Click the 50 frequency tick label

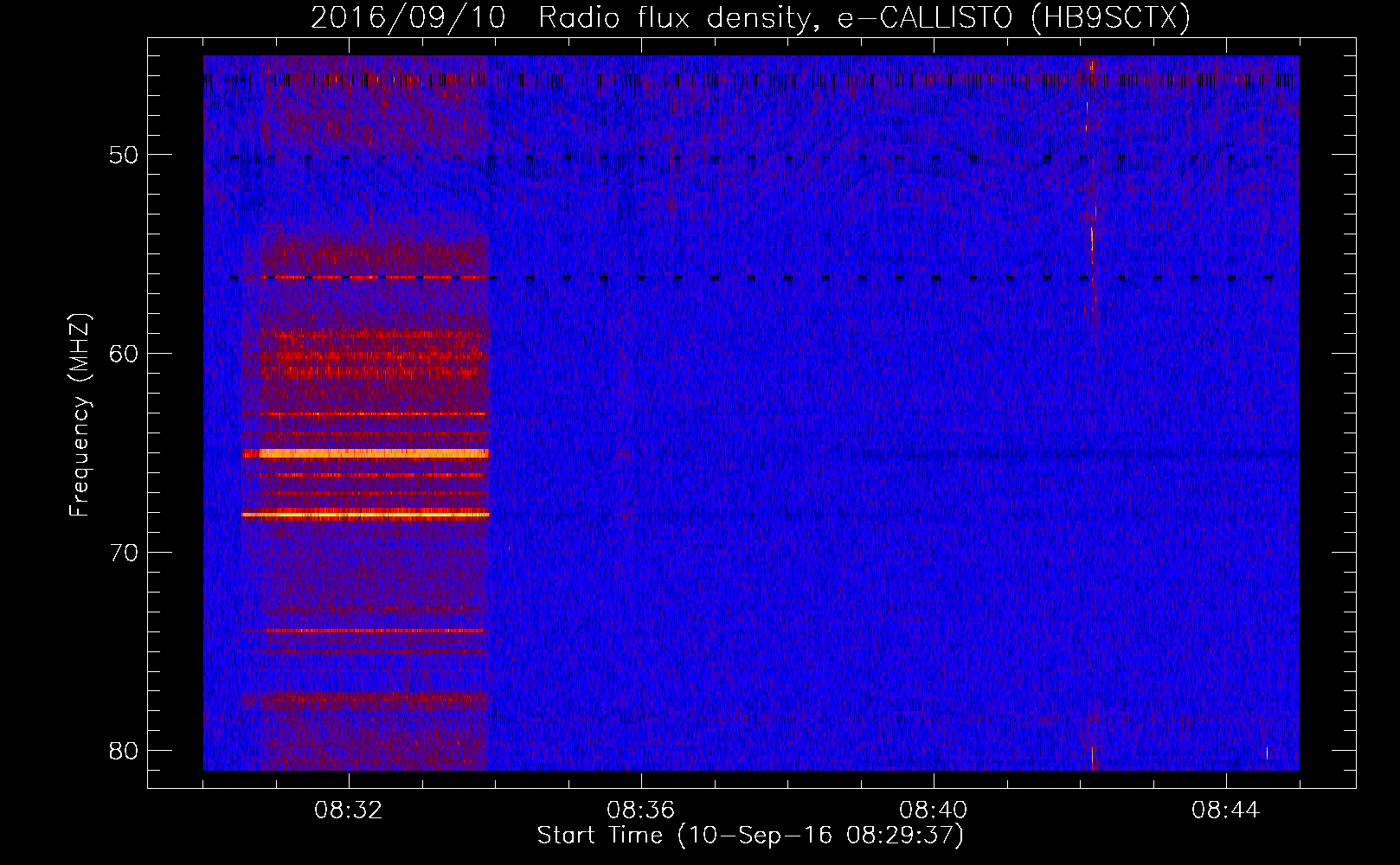(x=124, y=156)
